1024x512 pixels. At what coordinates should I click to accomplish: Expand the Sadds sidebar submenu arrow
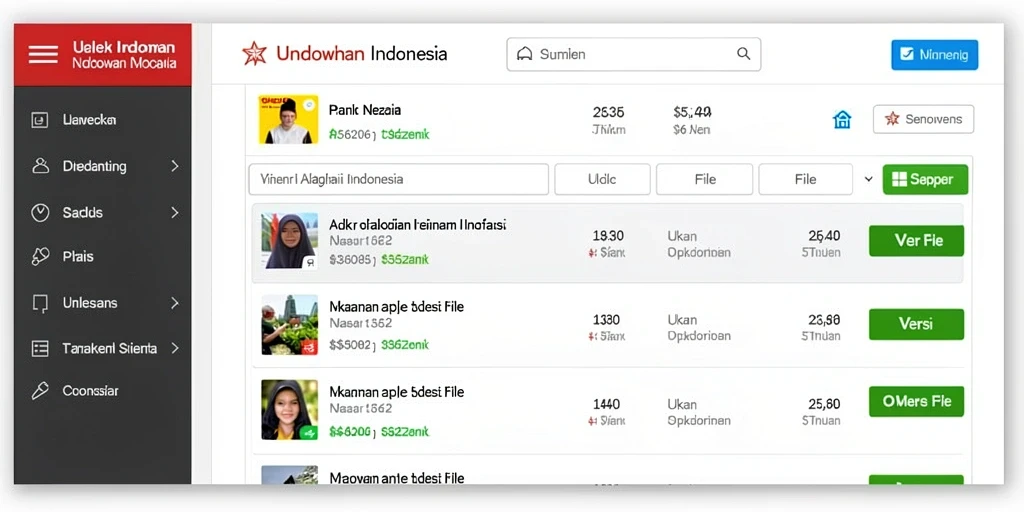[174, 212]
